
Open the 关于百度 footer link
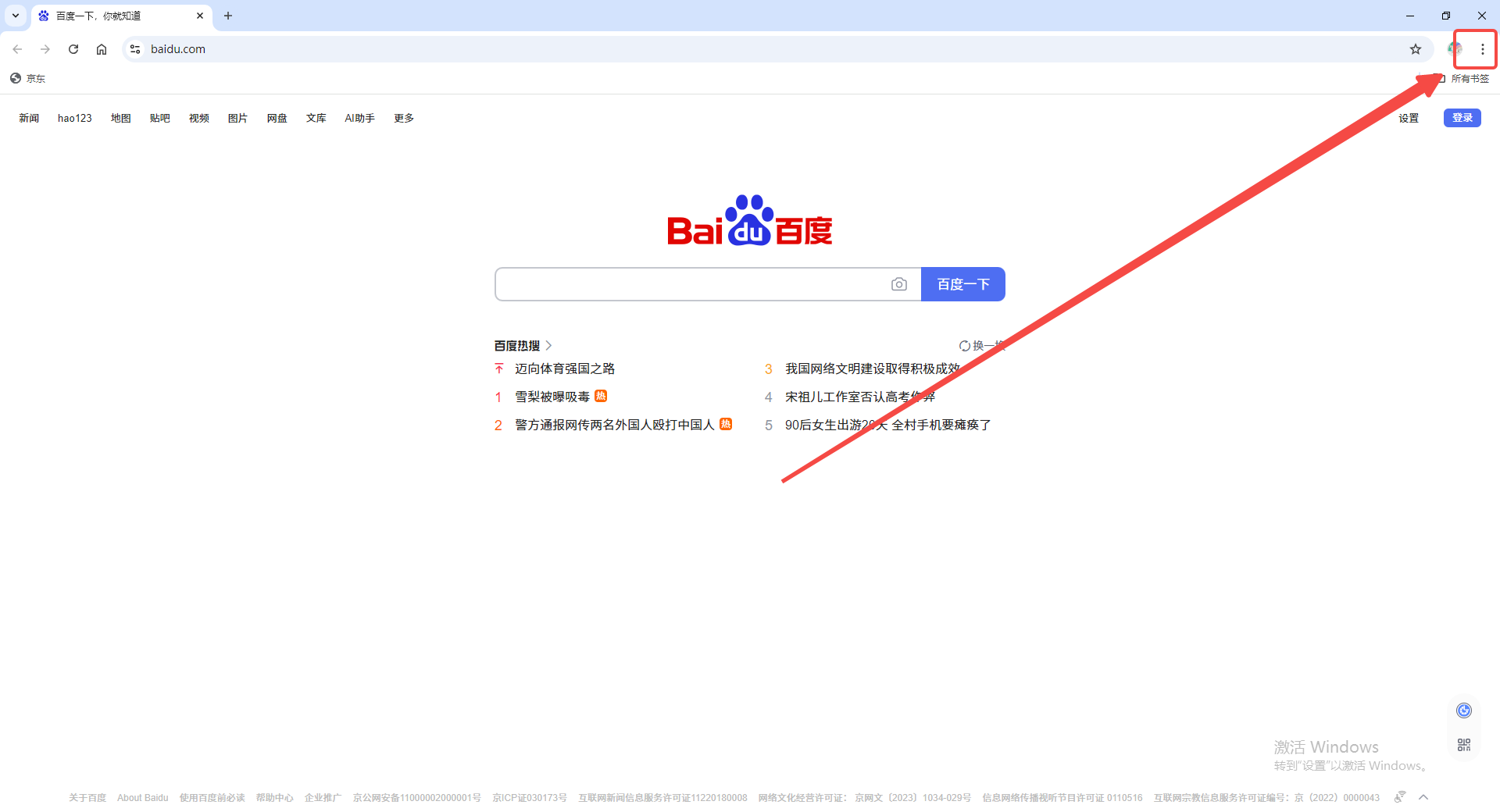(87, 798)
